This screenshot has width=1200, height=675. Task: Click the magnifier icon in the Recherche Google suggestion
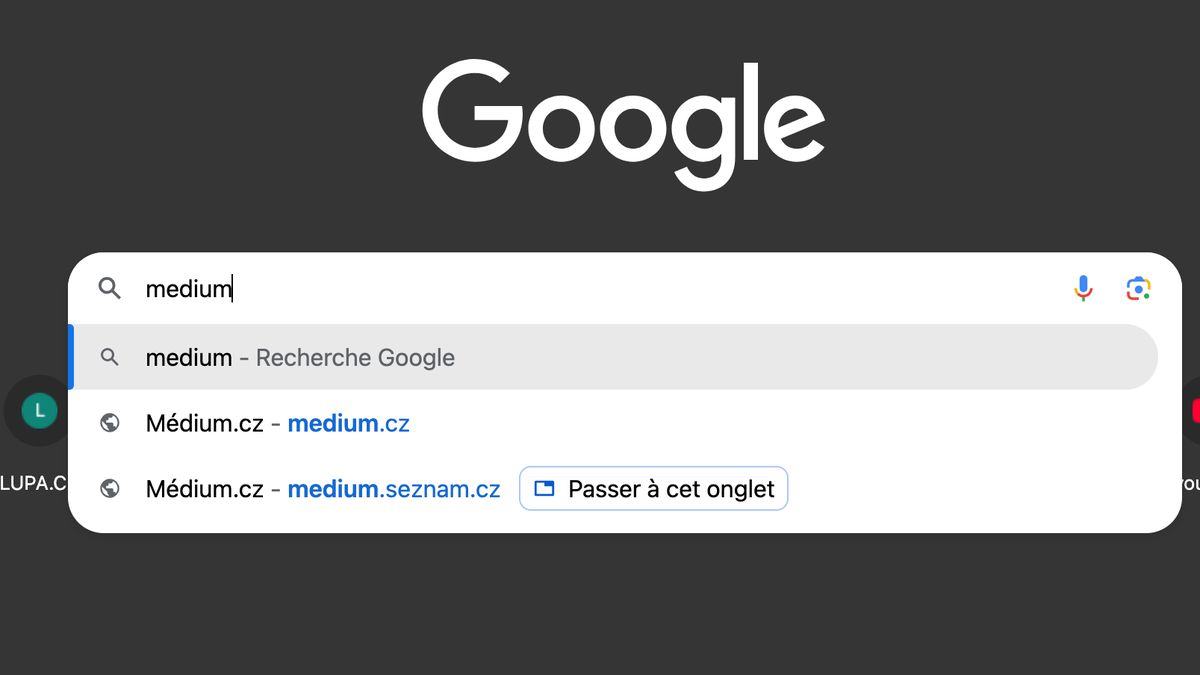[110, 357]
